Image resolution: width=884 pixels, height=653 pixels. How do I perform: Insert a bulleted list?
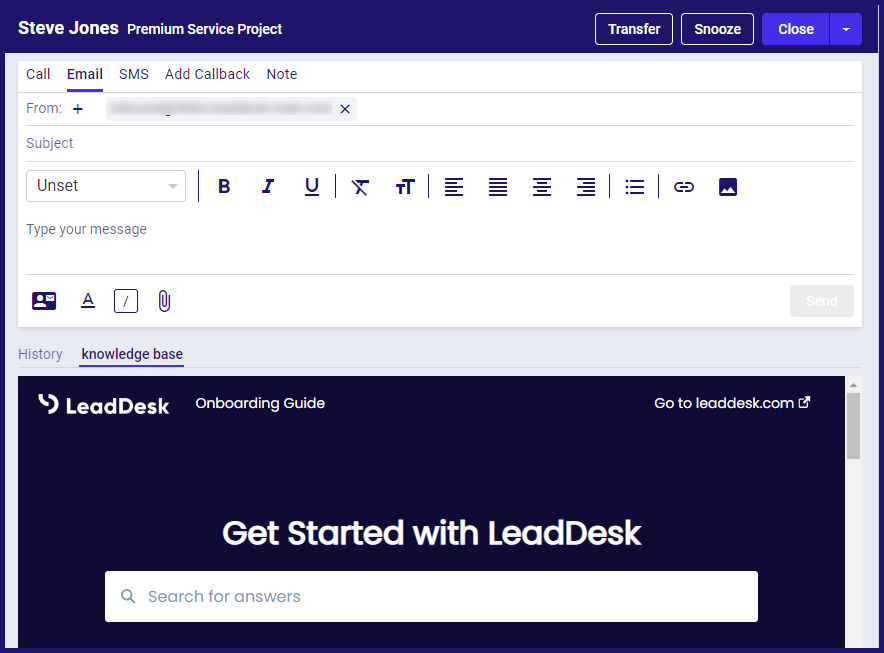pyautogui.click(x=635, y=187)
